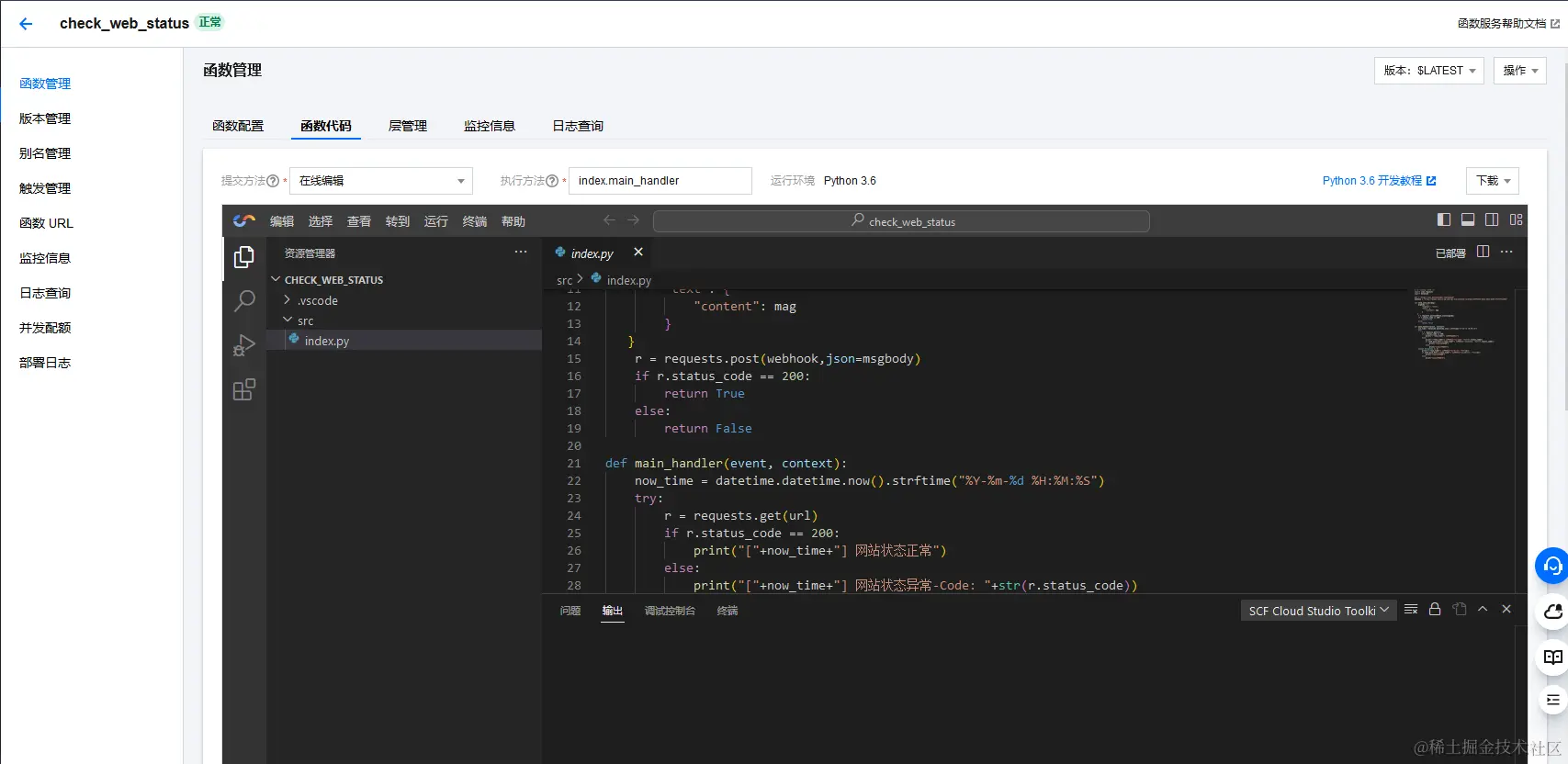Screen dimensions: 1568x764
Task: Open the SCF Cloud Studio Toolkit output channel dropdown
Action: (1318, 610)
